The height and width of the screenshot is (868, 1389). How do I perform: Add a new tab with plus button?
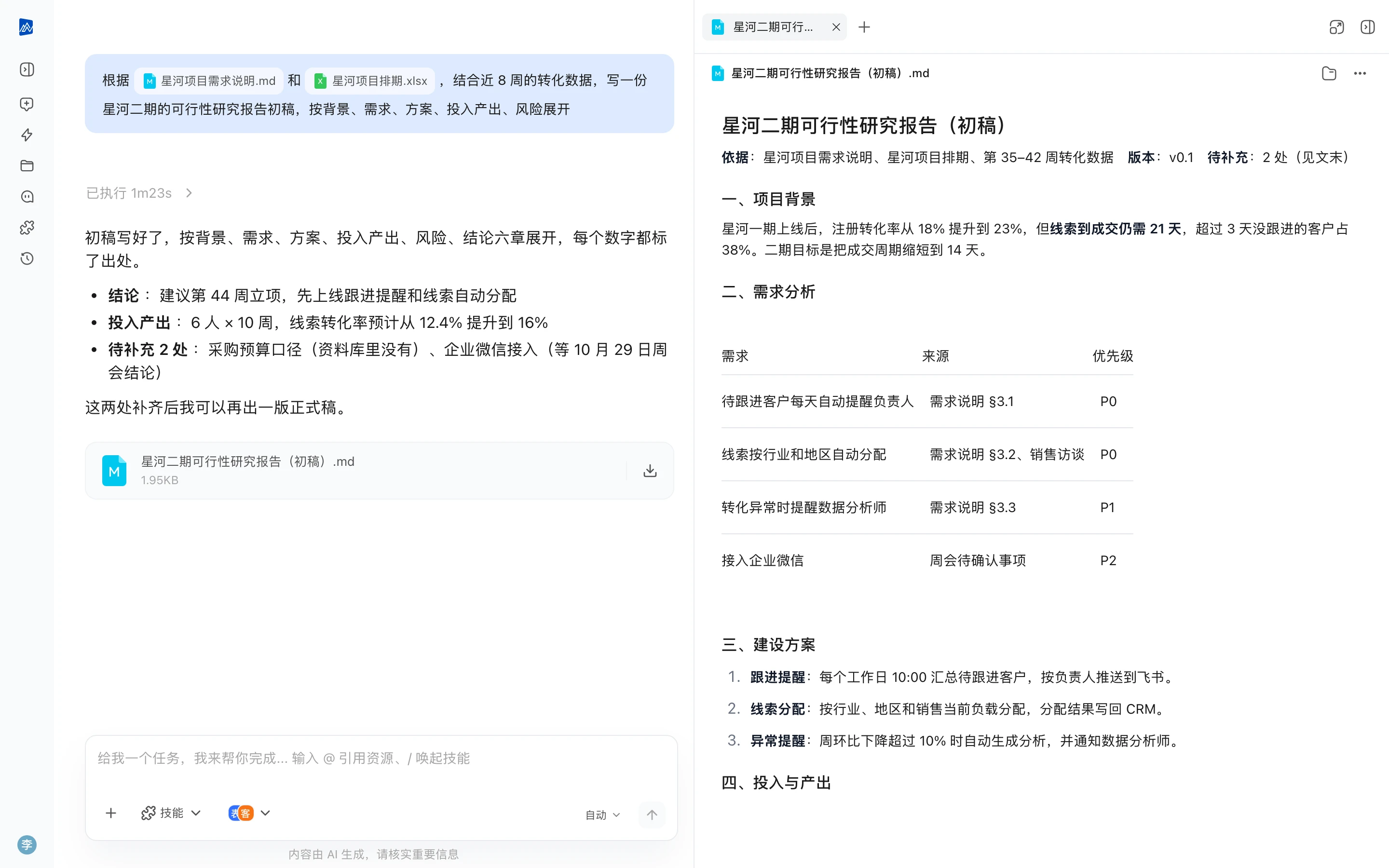tap(864, 27)
